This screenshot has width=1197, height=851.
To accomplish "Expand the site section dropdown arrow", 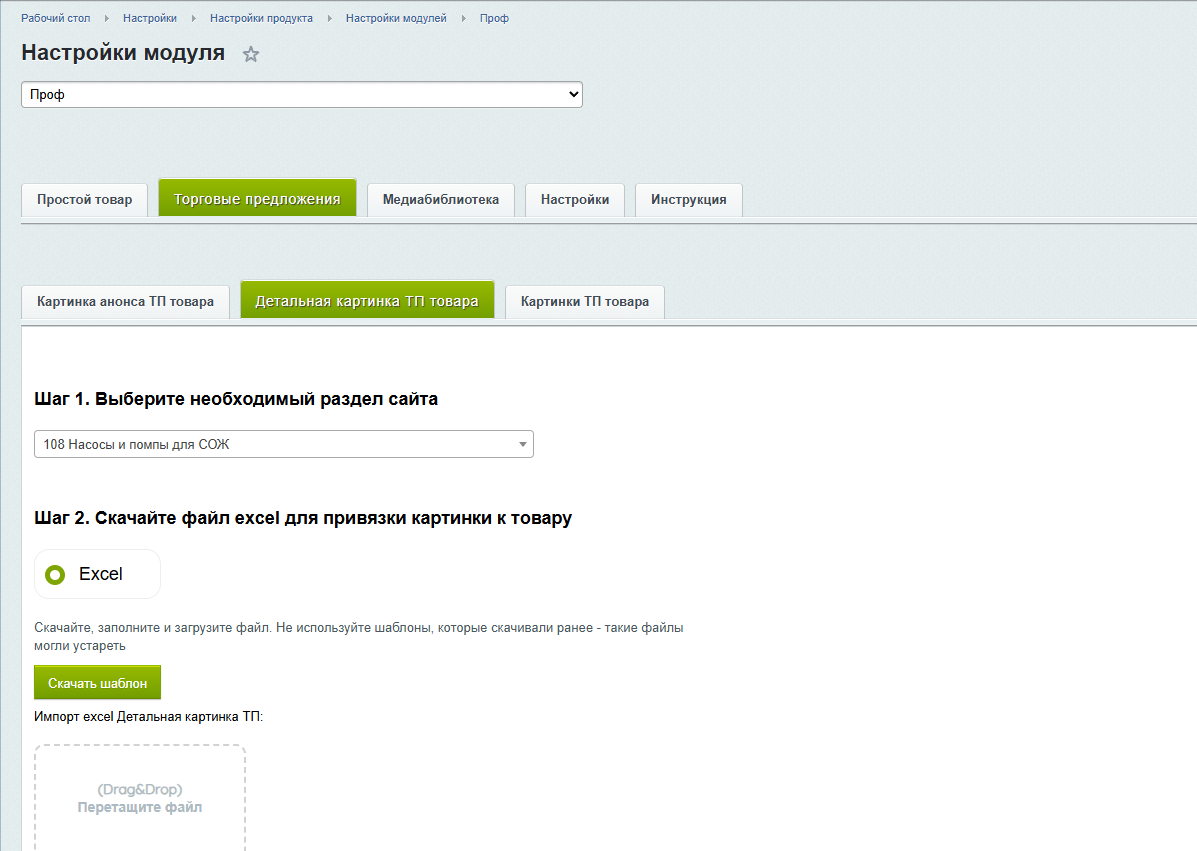I will pyautogui.click(x=522, y=445).
